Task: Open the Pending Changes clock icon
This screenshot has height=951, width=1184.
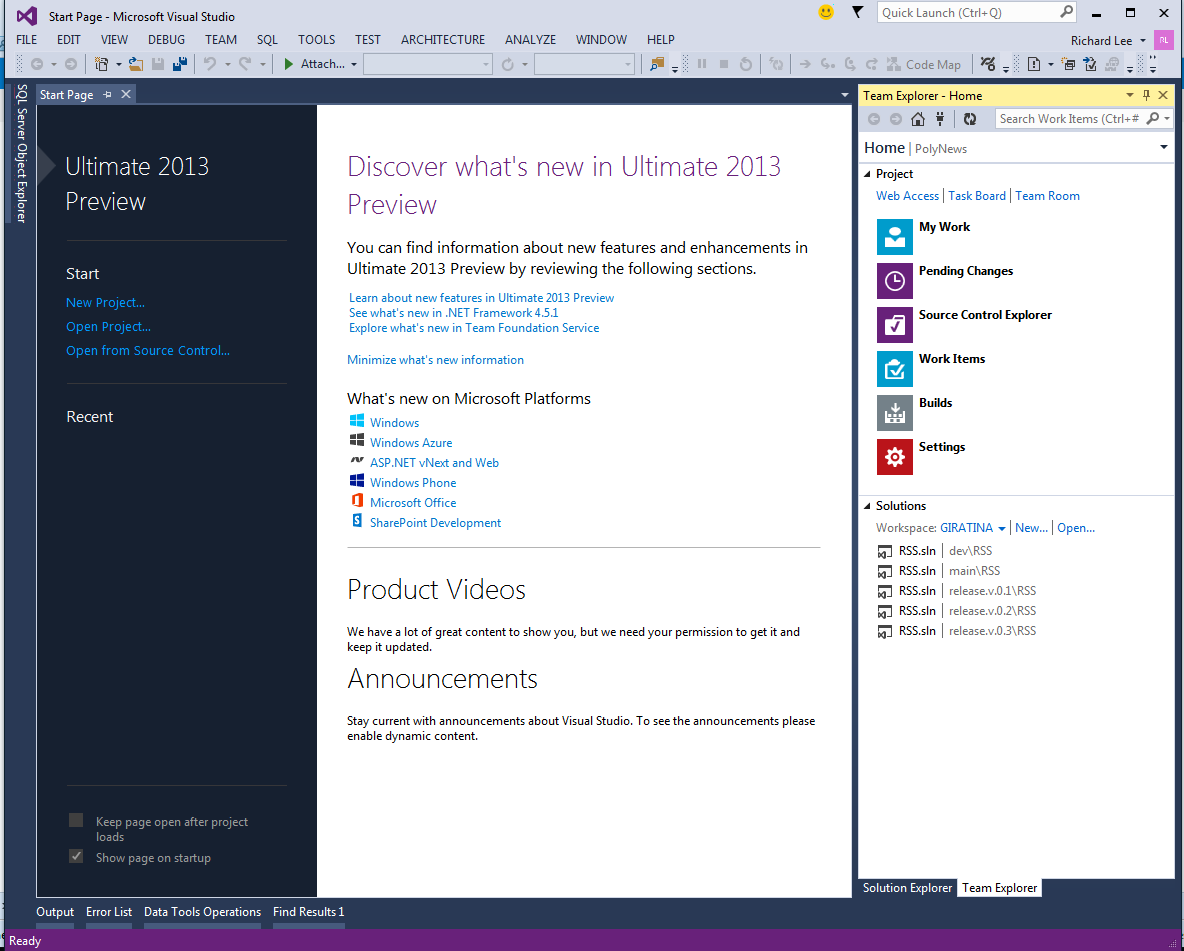Action: pyautogui.click(x=895, y=281)
